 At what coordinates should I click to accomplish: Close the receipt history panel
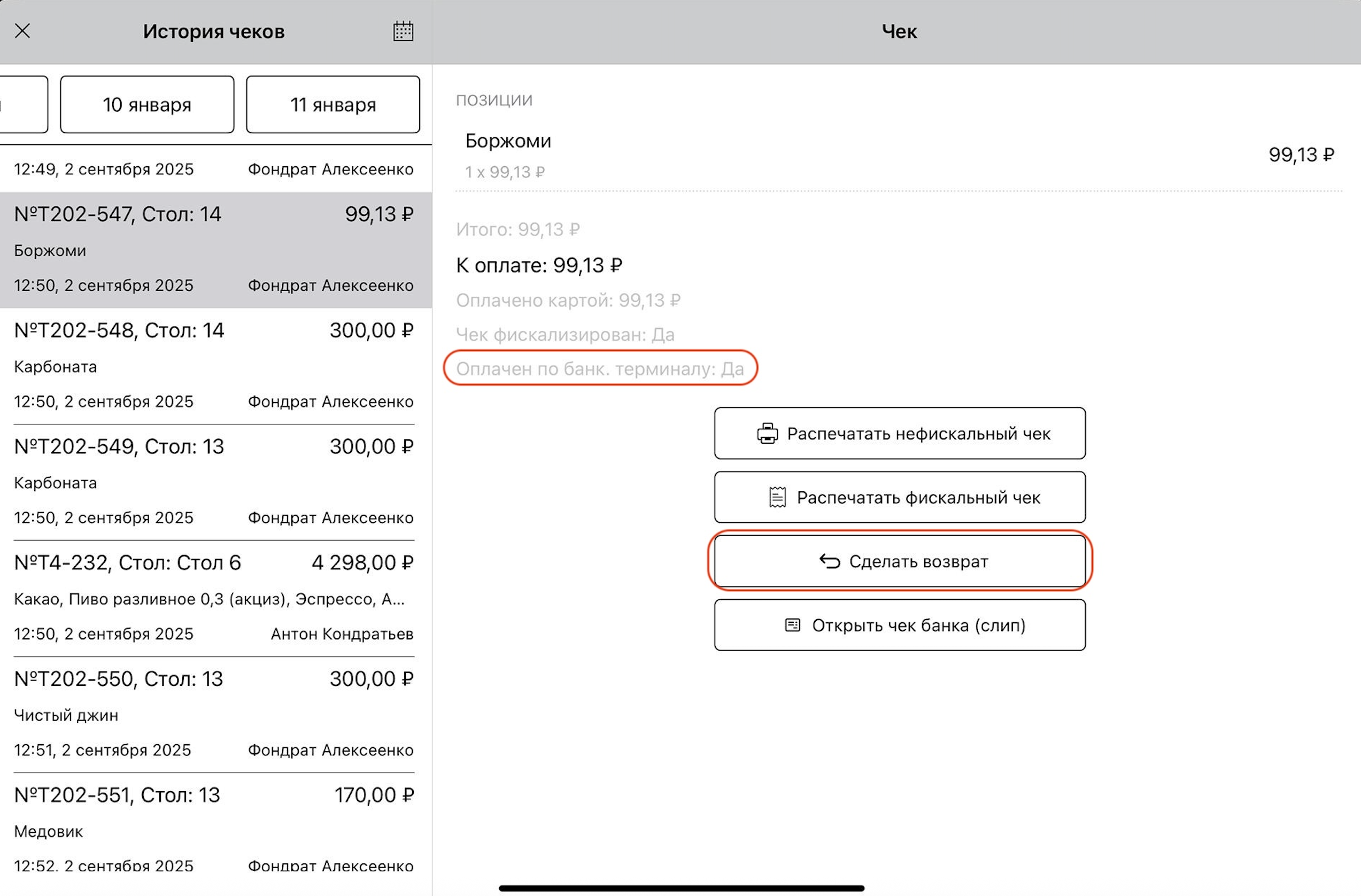(x=22, y=31)
